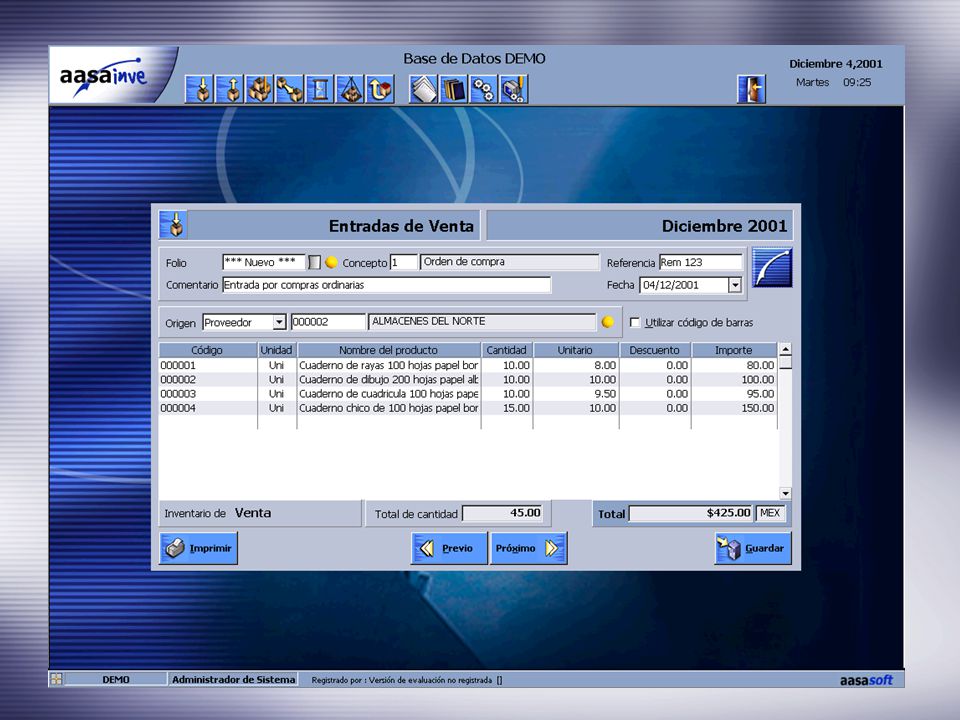Click the table scrollbar down arrow
The height and width of the screenshot is (720, 960).
point(786,493)
